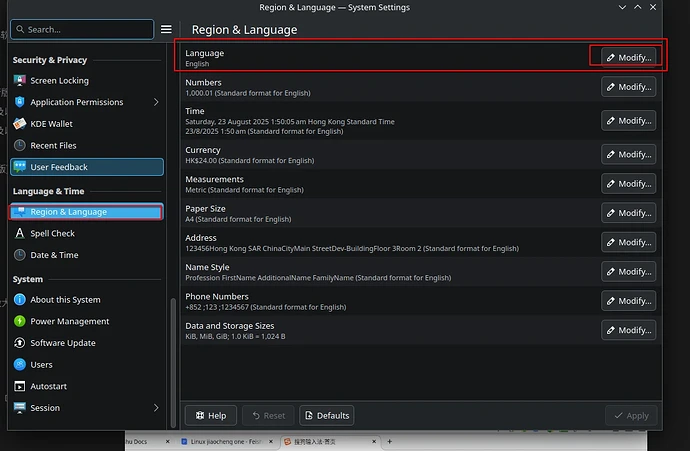Click the Defaults button
Image resolution: width=690 pixels, height=451 pixels.
click(x=326, y=415)
